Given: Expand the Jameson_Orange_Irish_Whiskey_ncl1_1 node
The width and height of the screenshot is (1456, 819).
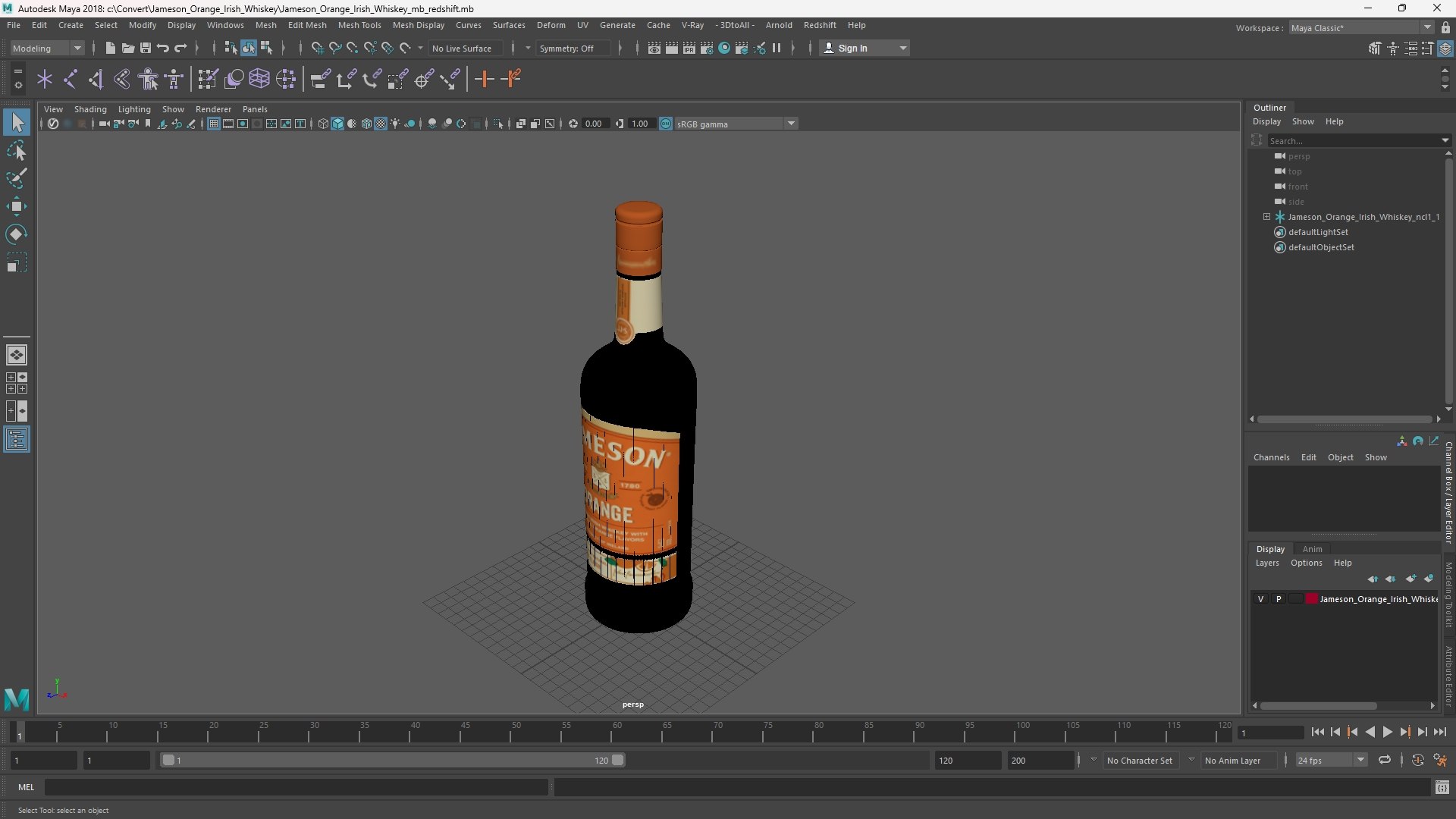Looking at the screenshot, I should pos(1266,217).
